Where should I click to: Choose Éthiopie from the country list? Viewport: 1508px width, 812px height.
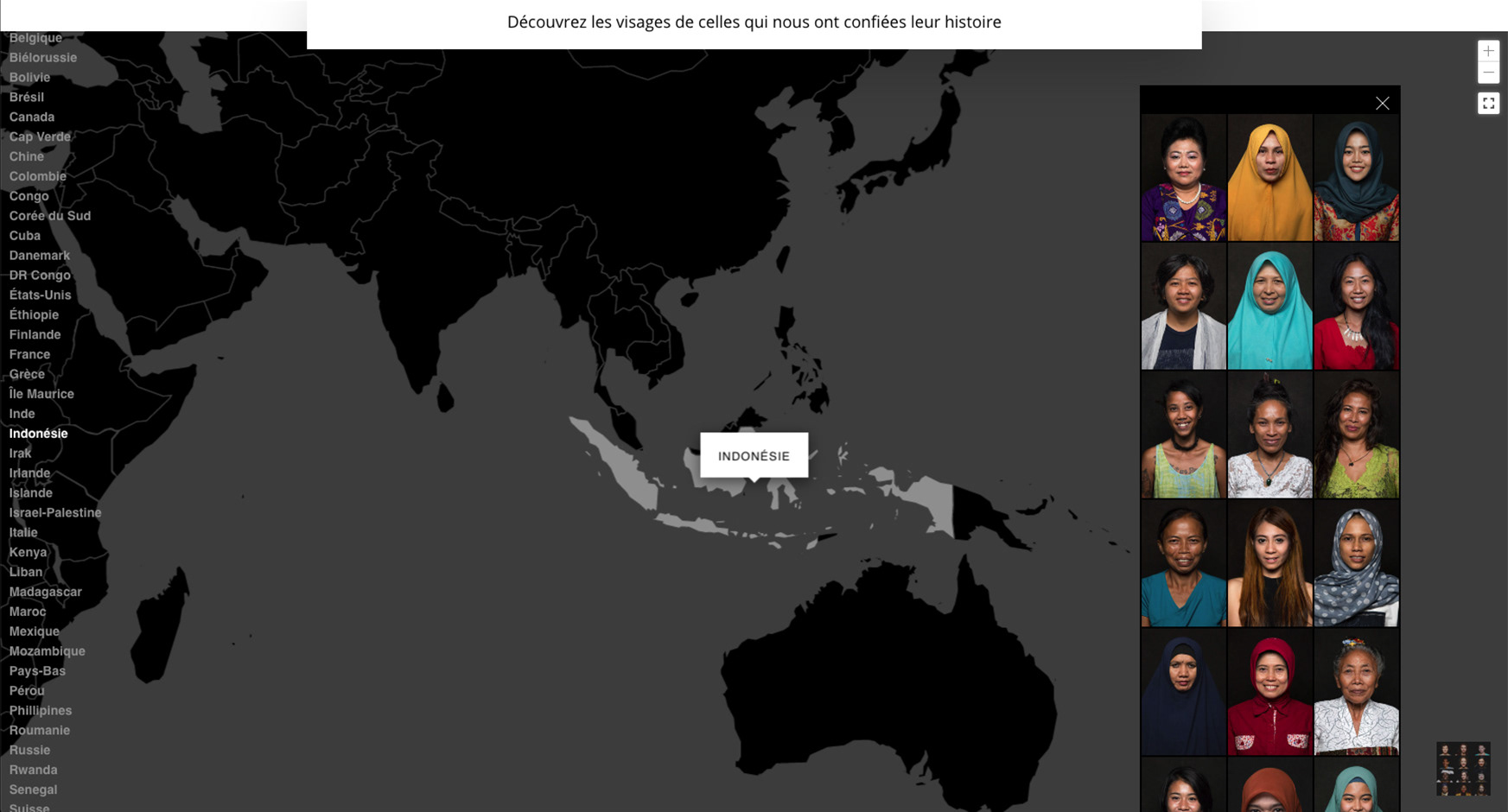[35, 315]
